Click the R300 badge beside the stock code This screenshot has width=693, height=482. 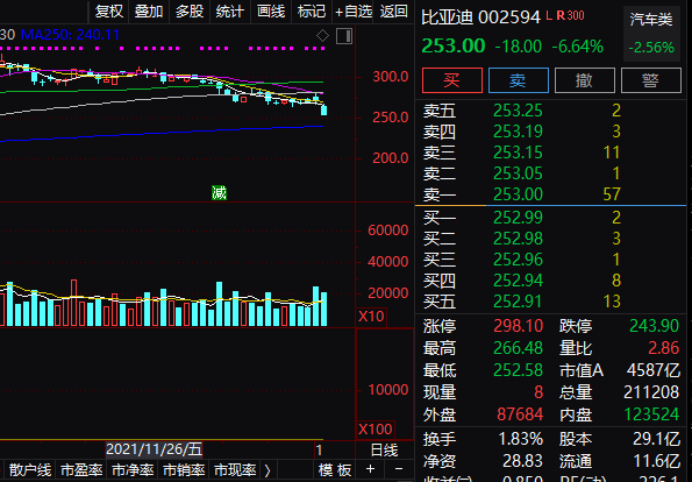(x=570, y=16)
